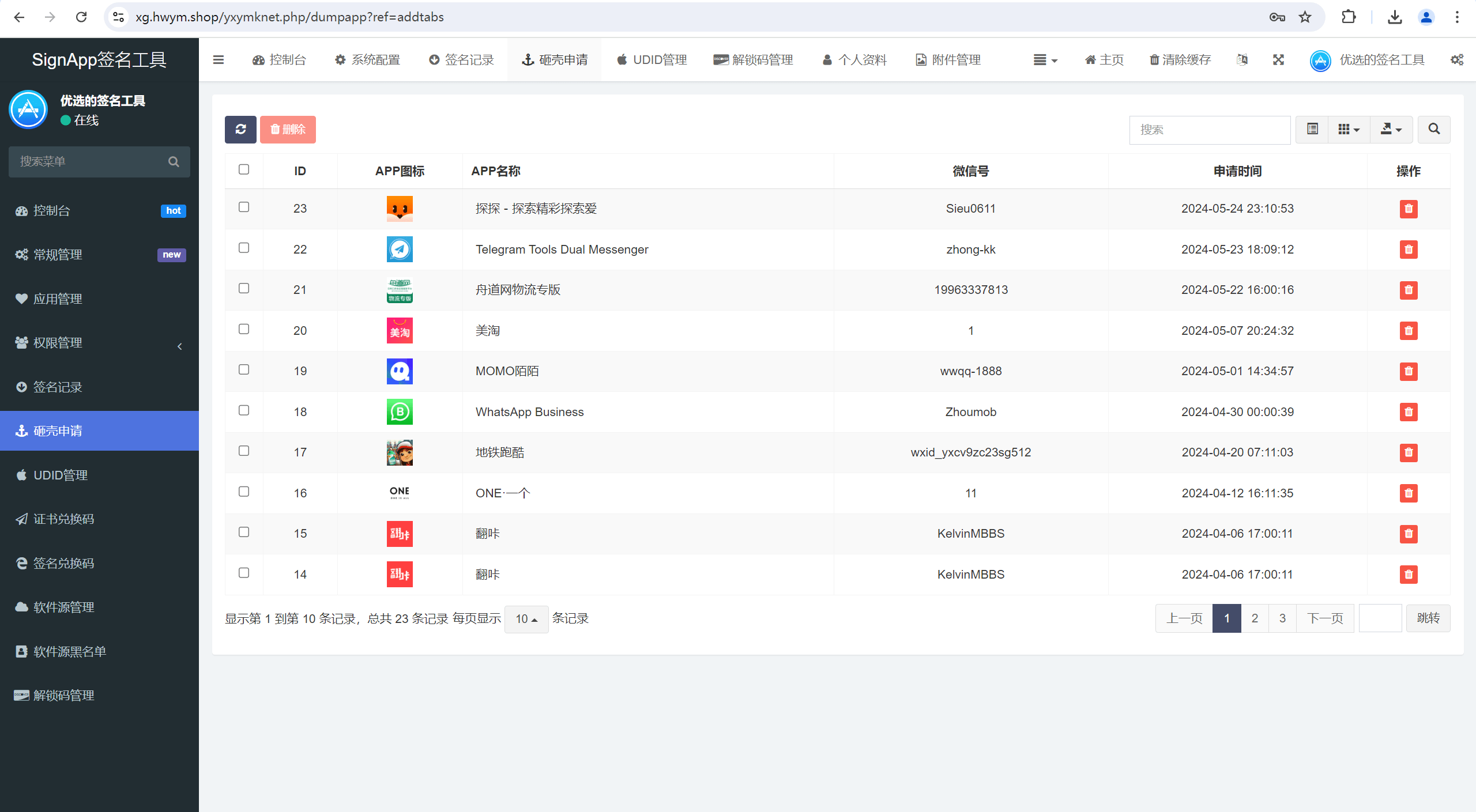1476x812 pixels.
Task: Go to 主页 link in header
Action: pyautogui.click(x=1104, y=60)
